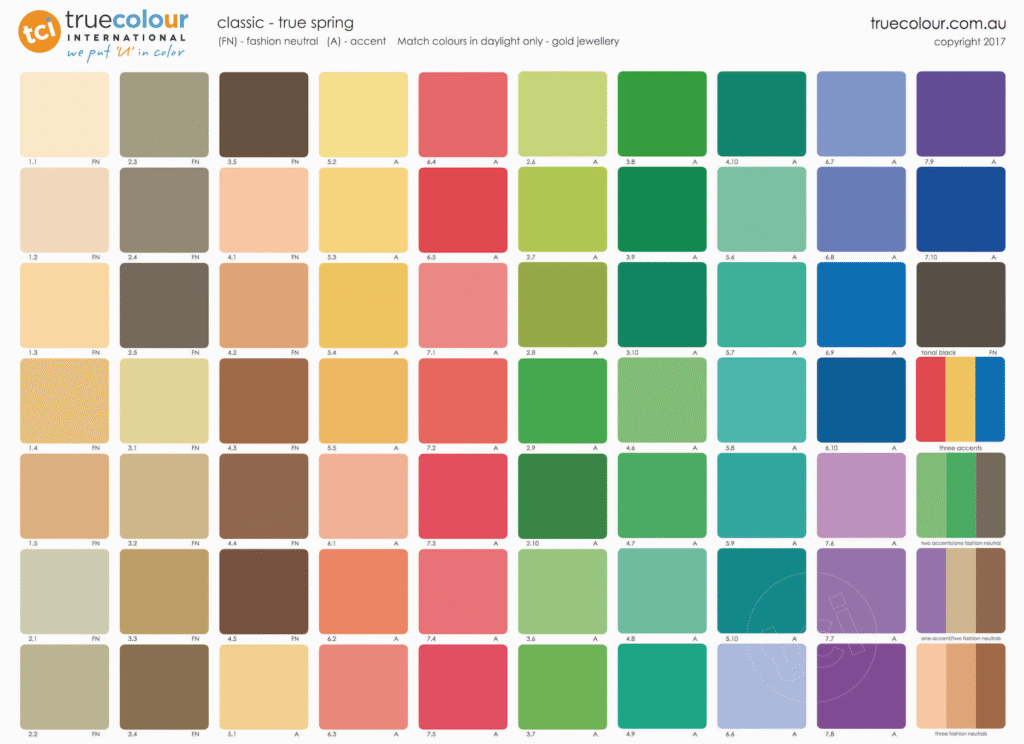Pick the orange coral swatch 6.2
This screenshot has width=1024, height=744.
[x=363, y=590]
